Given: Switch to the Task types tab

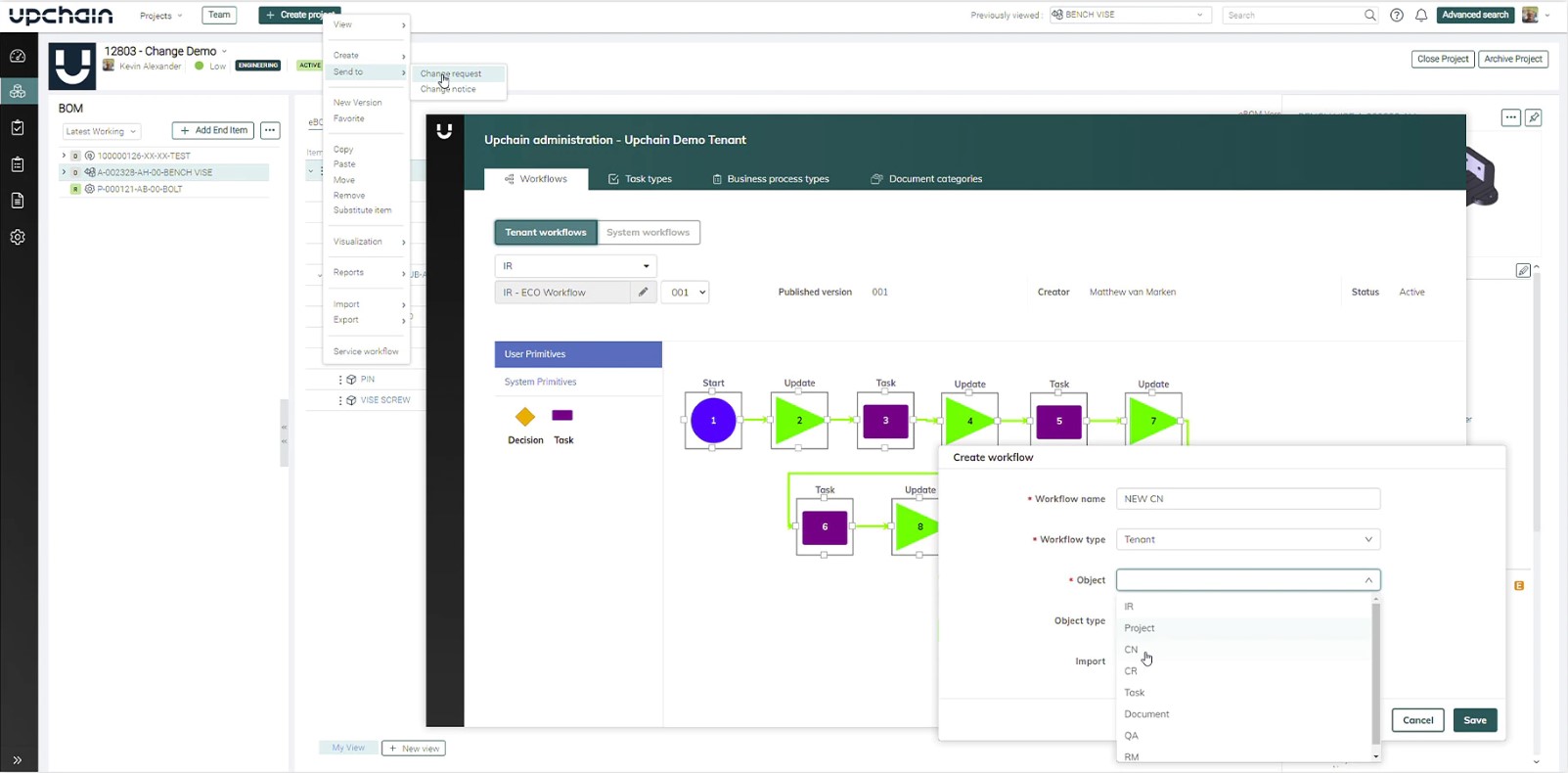Looking at the screenshot, I should 640,179.
